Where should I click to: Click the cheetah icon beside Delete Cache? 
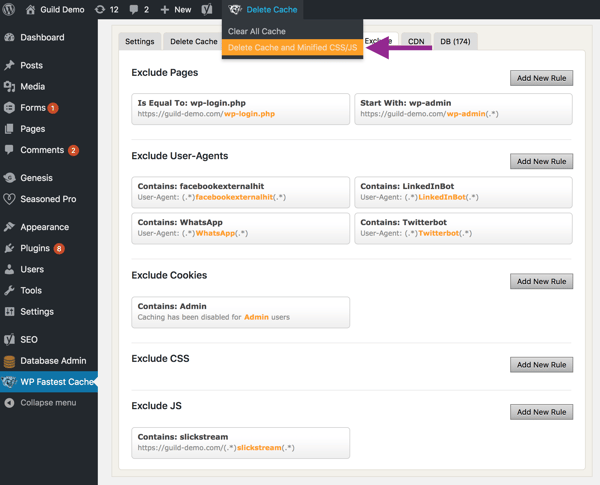[235, 10]
